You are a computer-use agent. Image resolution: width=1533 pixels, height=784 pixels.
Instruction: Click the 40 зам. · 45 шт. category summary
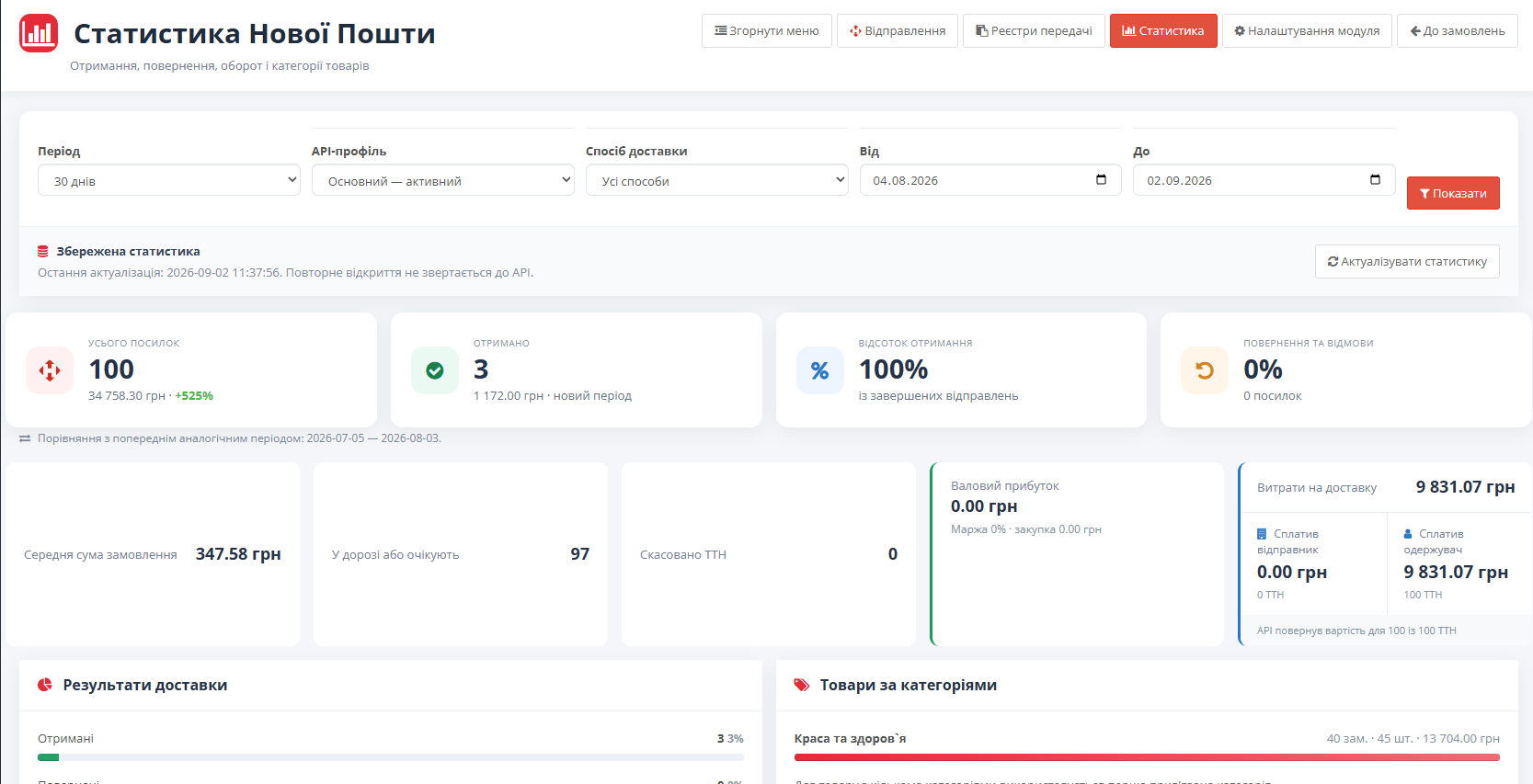(1413, 739)
